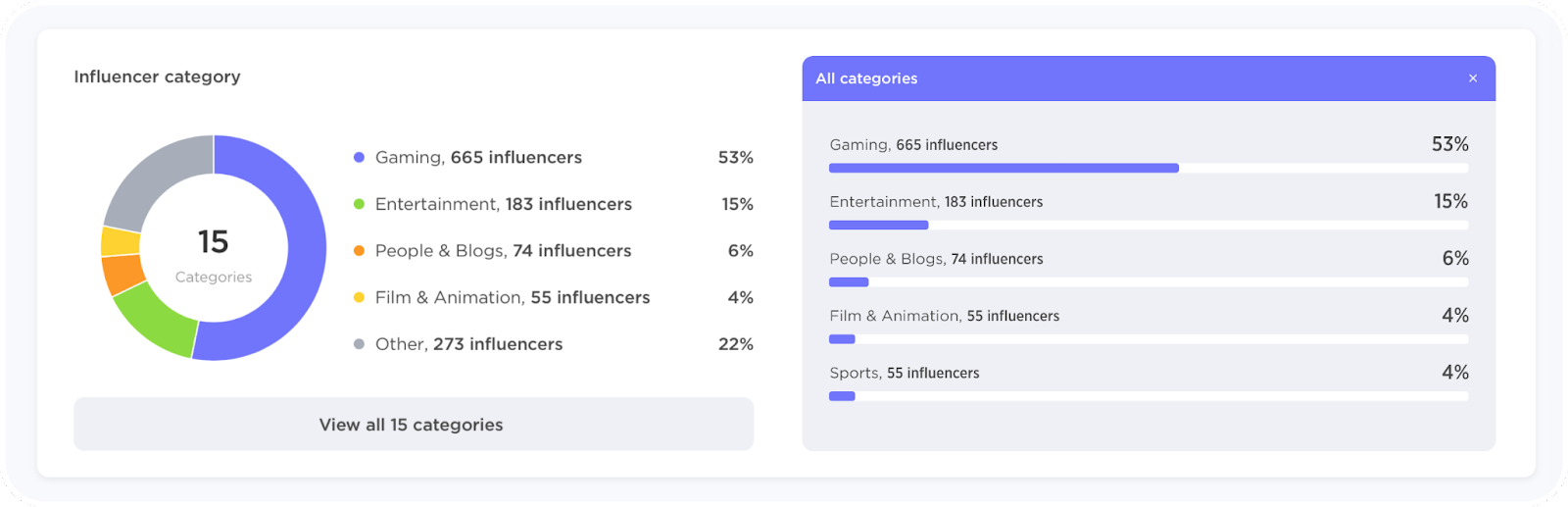Click the View all 15 categories button
Screen dimensions: 1568x507
pyautogui.click(x=413, y=425)
